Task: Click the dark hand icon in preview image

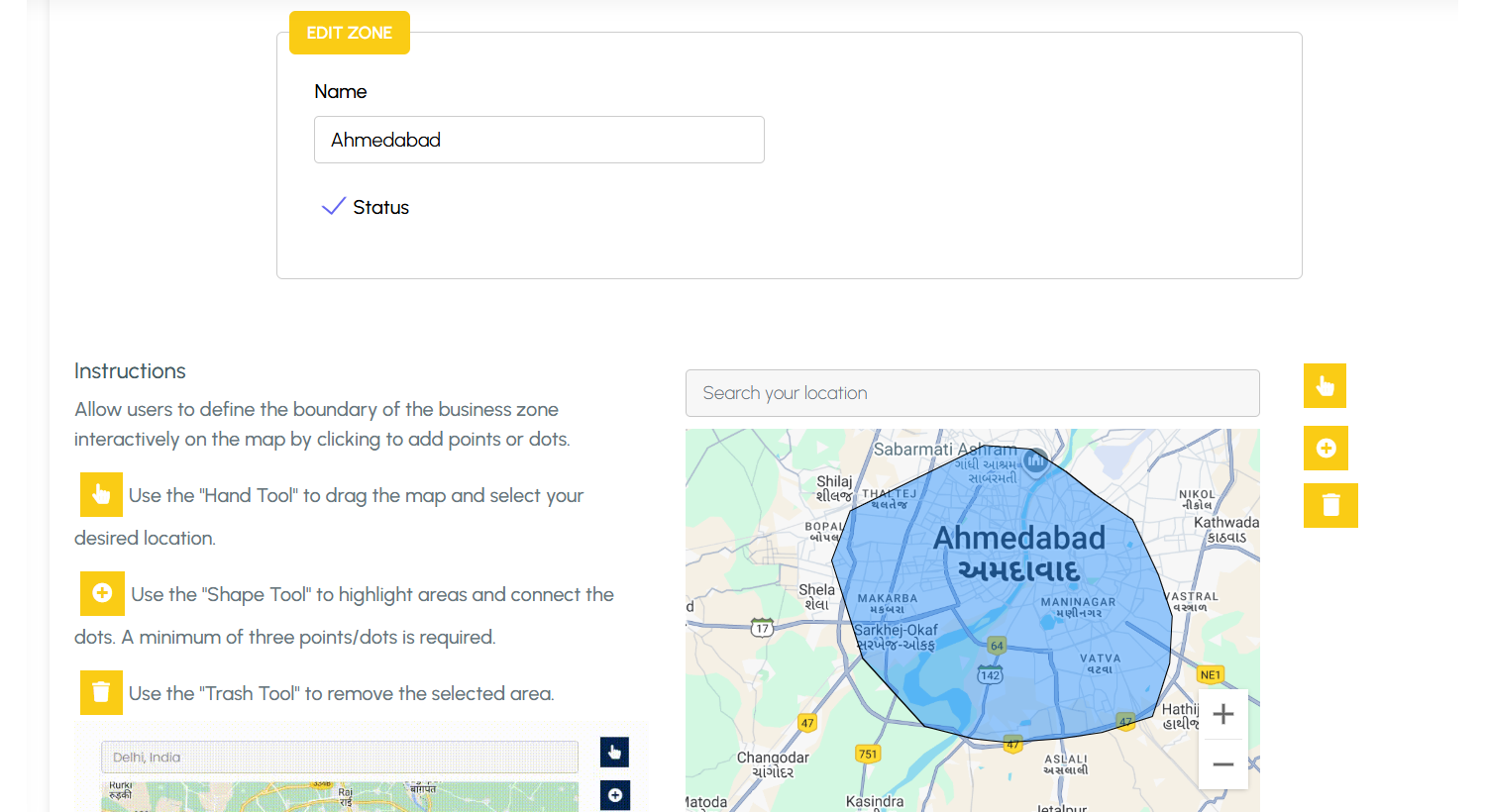Action: pyautogui.click(x=614, y=753)
